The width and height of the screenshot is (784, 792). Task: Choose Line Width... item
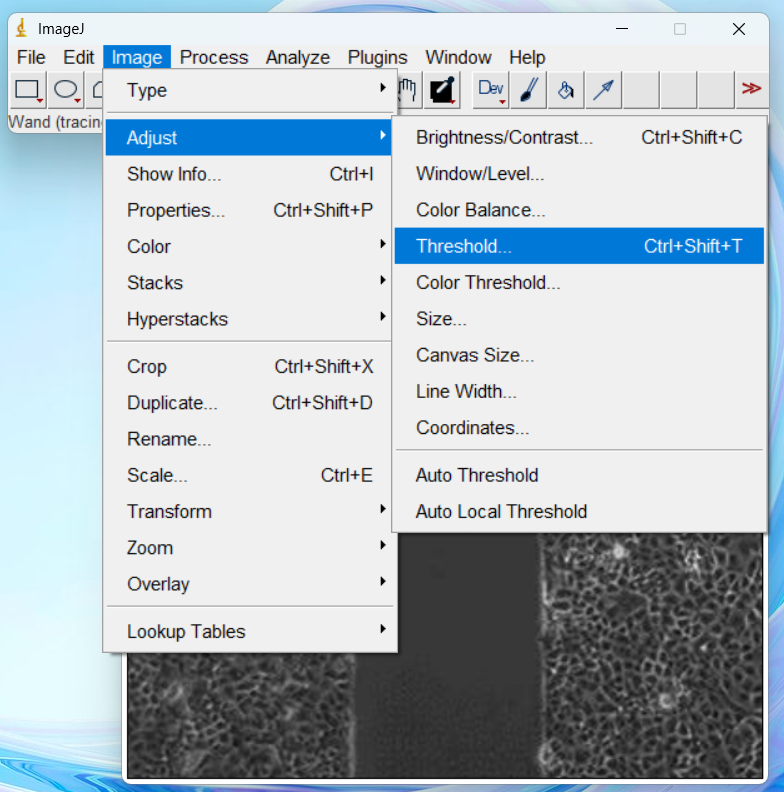pos(579,391)
